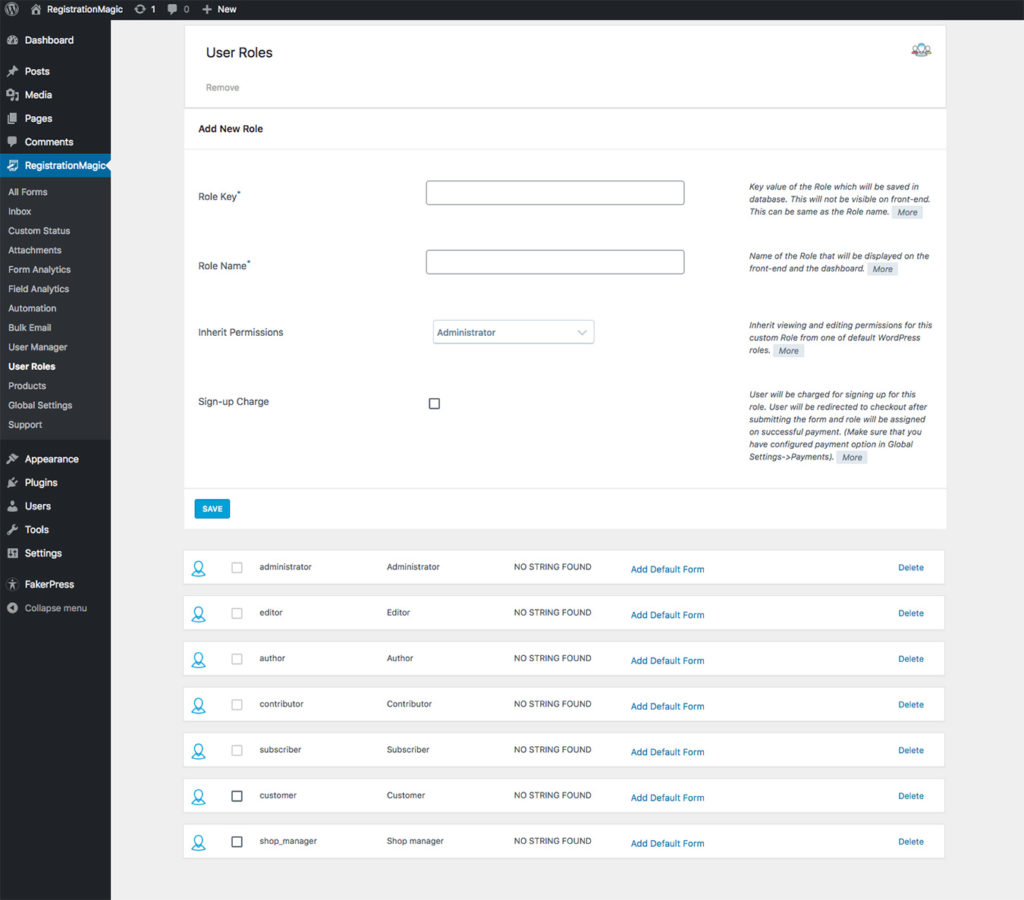Open the User Manager submenu item
Viewport: 1024px width, 900px height.
point(38,347)
